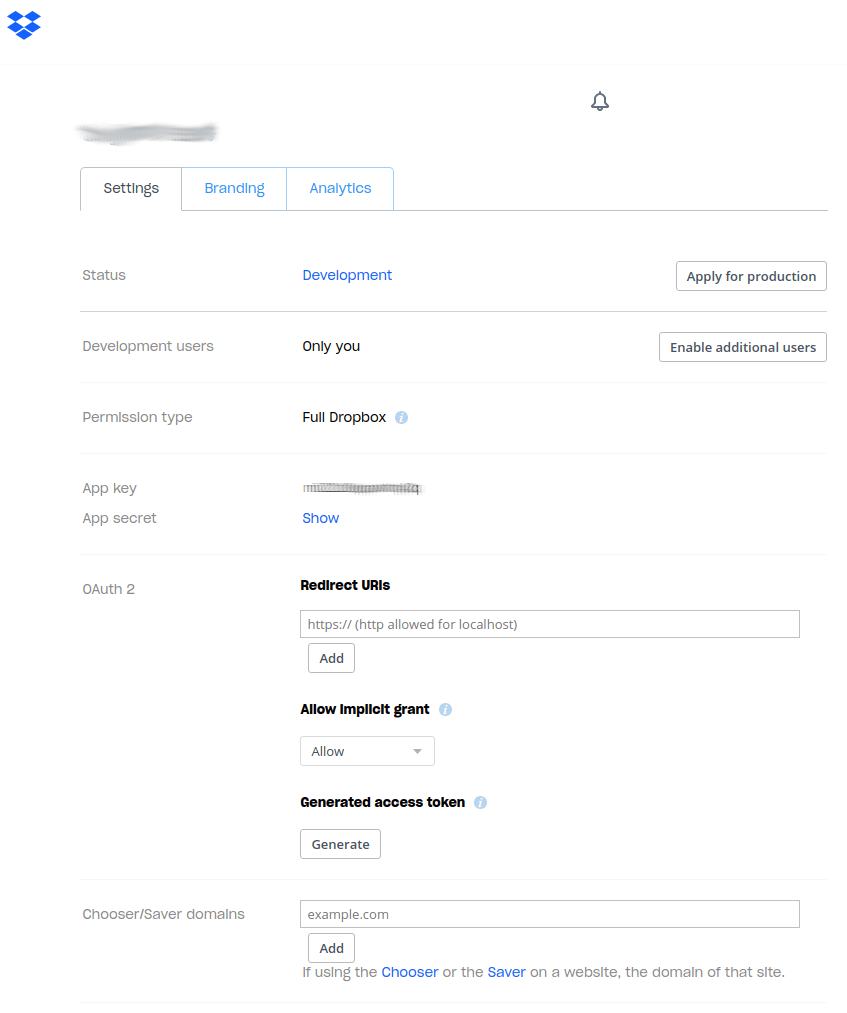The image size is (847, 1013).
Task: Add a Chooser/Saver domain
Action: pos(331,948)
